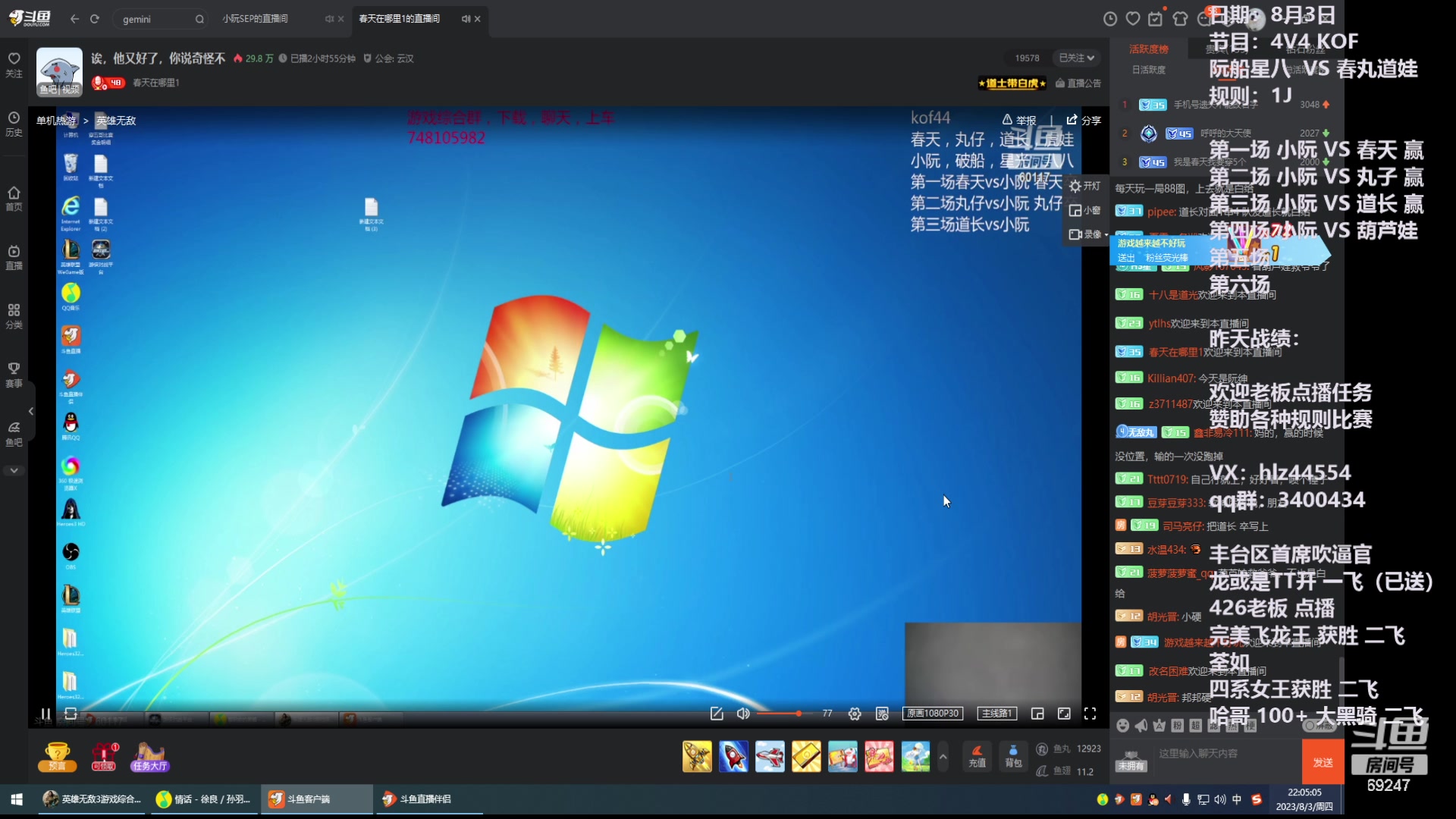The height and width of the screenshot is (819, 1456).
Task: Open the clock history icon in top-right
Action: pos(1110,19)
